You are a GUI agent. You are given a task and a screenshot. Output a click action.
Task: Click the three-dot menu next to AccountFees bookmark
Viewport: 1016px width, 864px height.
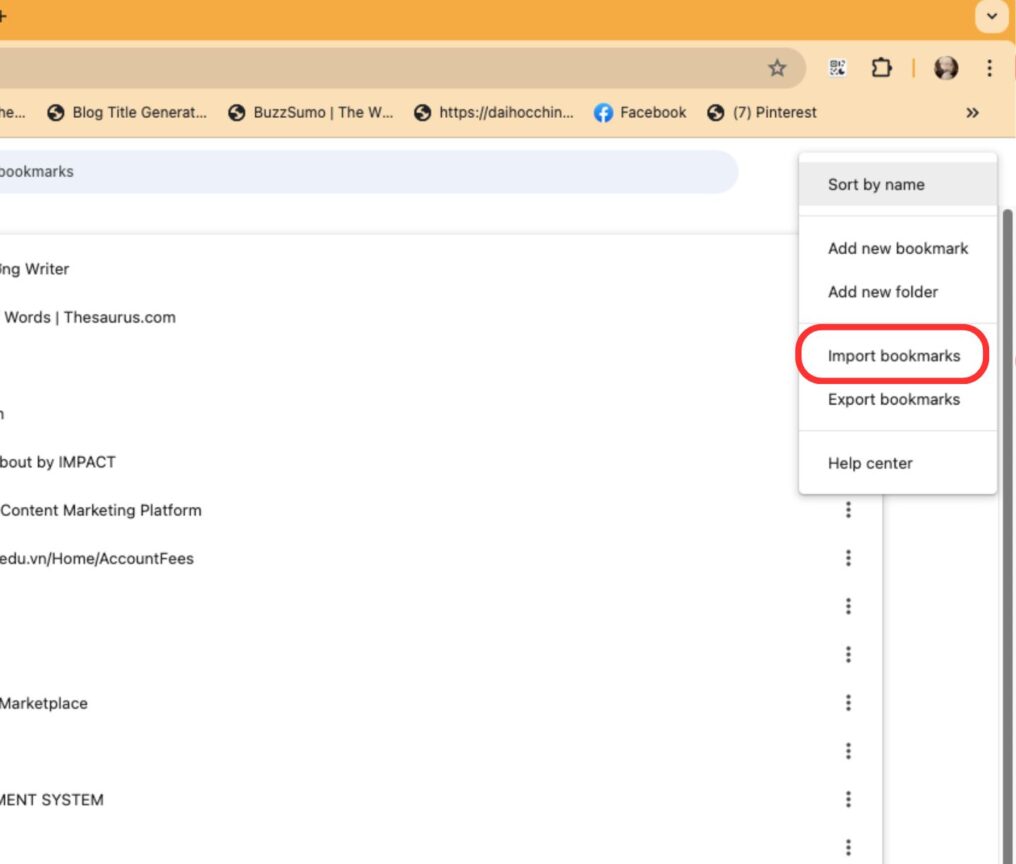[848, 558]
